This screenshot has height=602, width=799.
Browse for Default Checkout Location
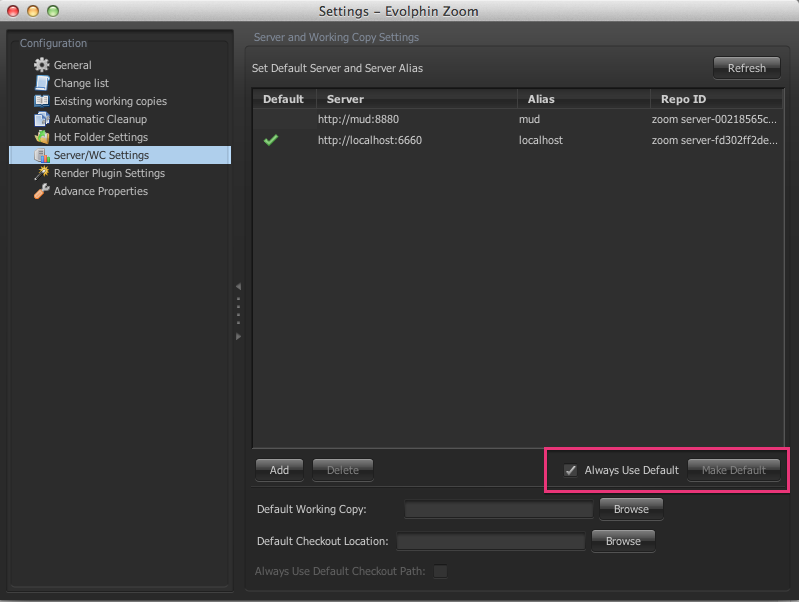tap(623, 541)
